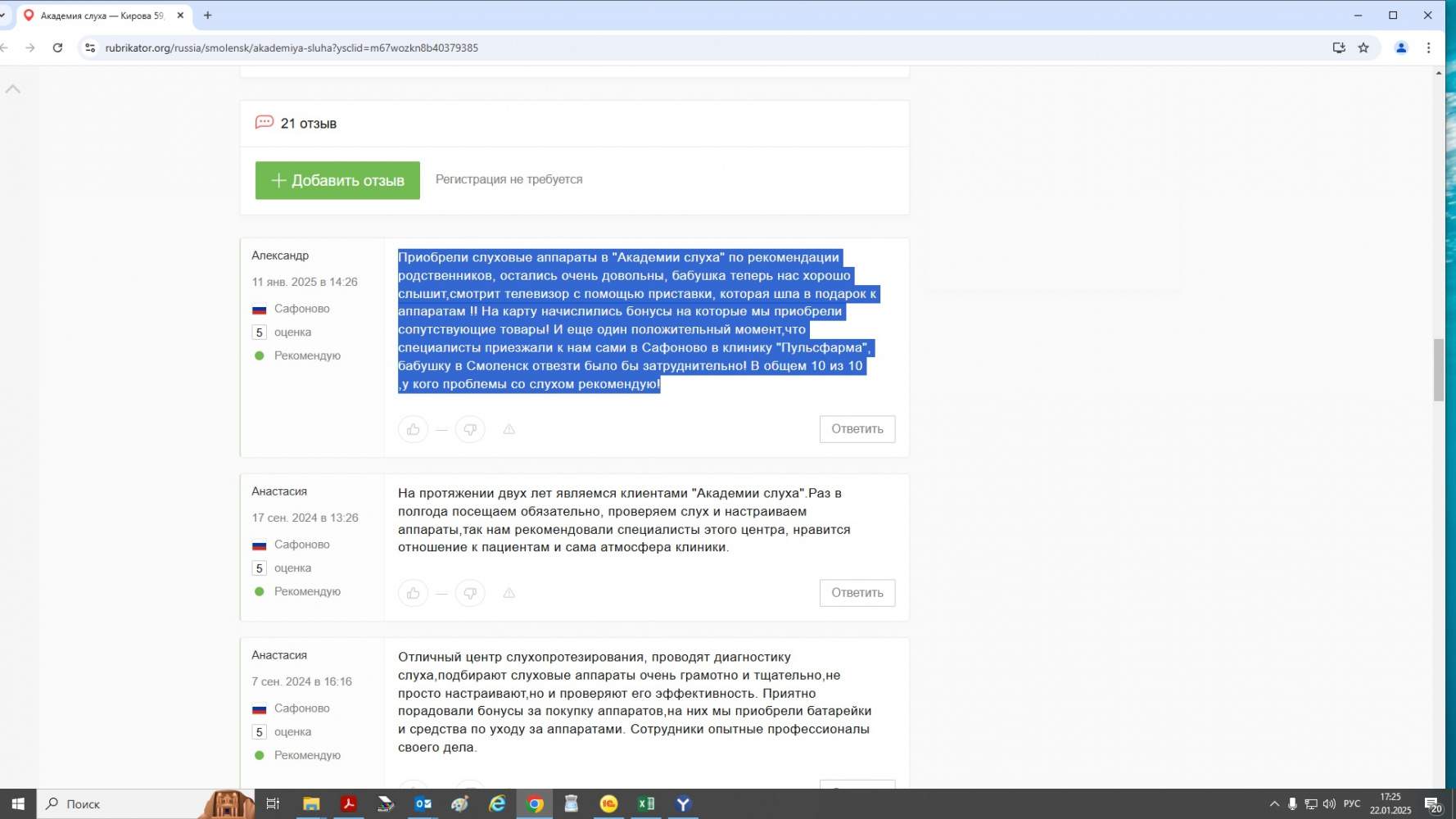The image size is (1456, 819).
Task: Bookmark this page with the star icon
Action: (x=1363, y=48)
